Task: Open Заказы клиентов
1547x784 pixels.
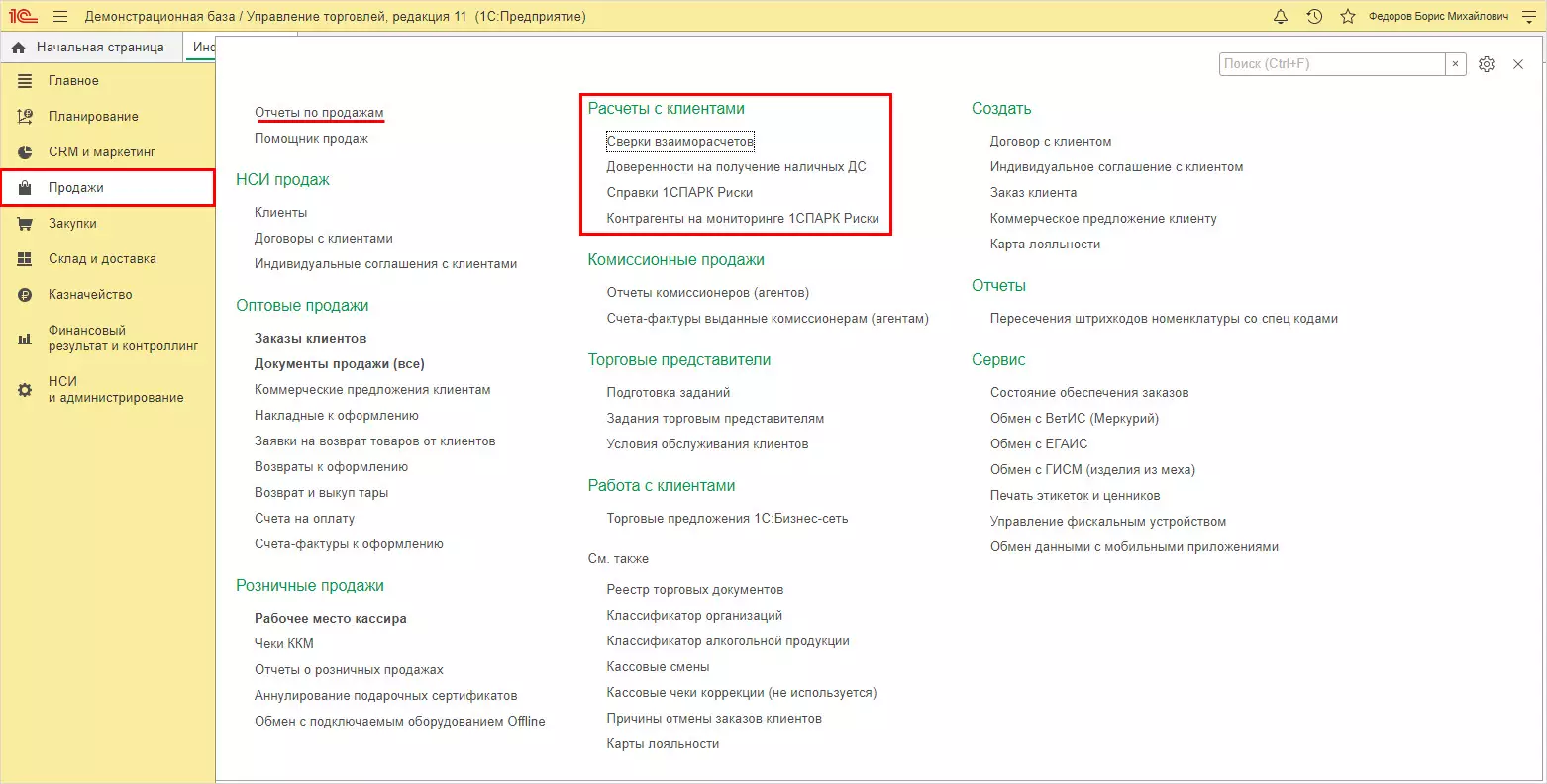Action: coord(310,339)
